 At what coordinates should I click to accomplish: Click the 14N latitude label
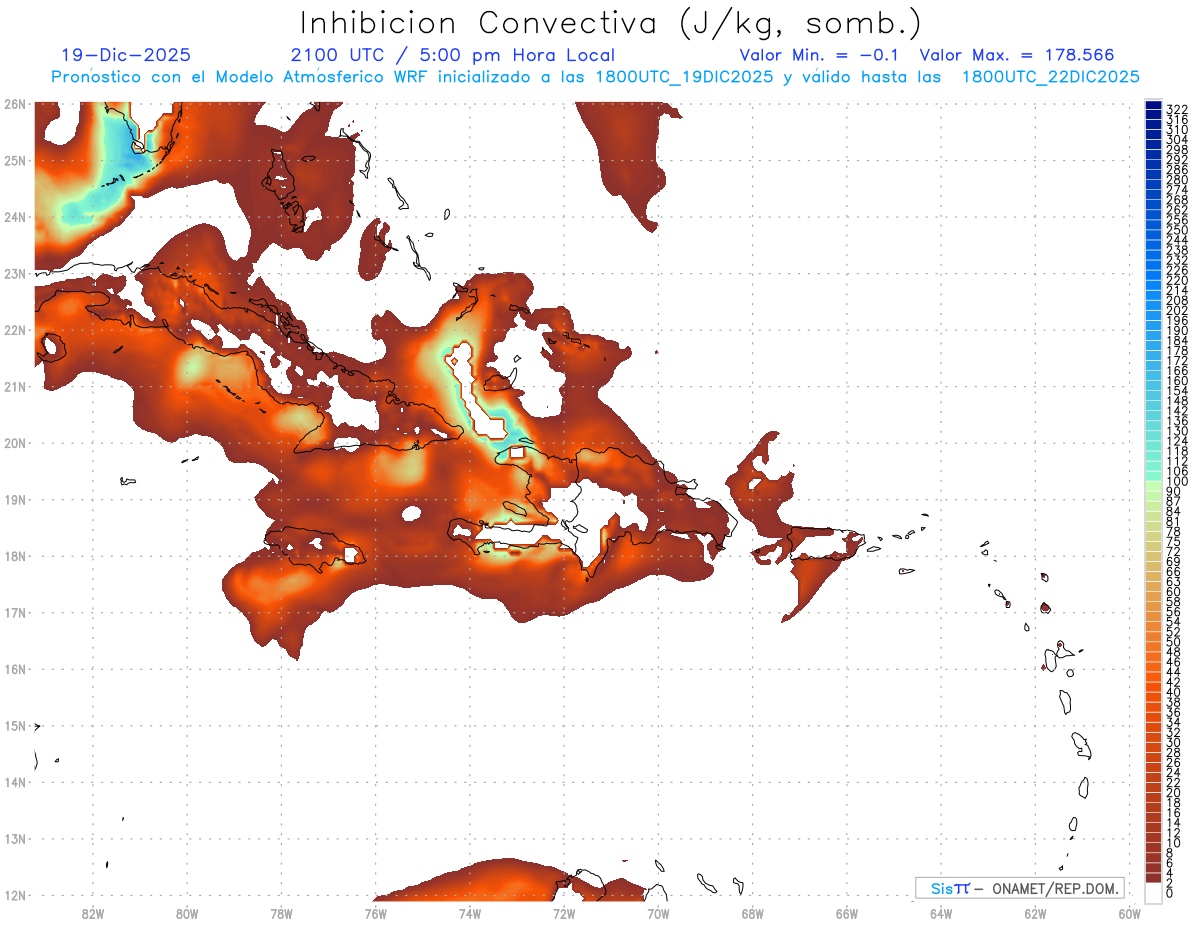pyautogui.click(x=15, y=782)
